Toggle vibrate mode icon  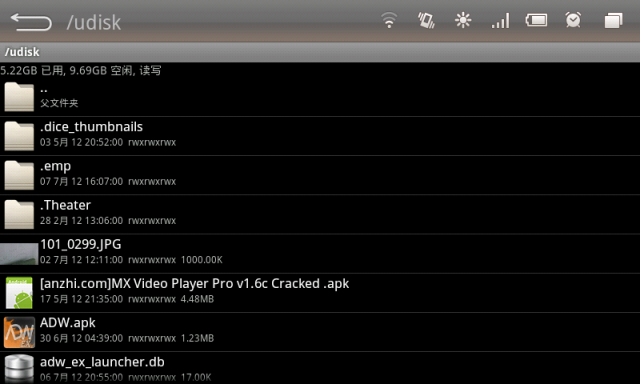[x=426, y=20]
